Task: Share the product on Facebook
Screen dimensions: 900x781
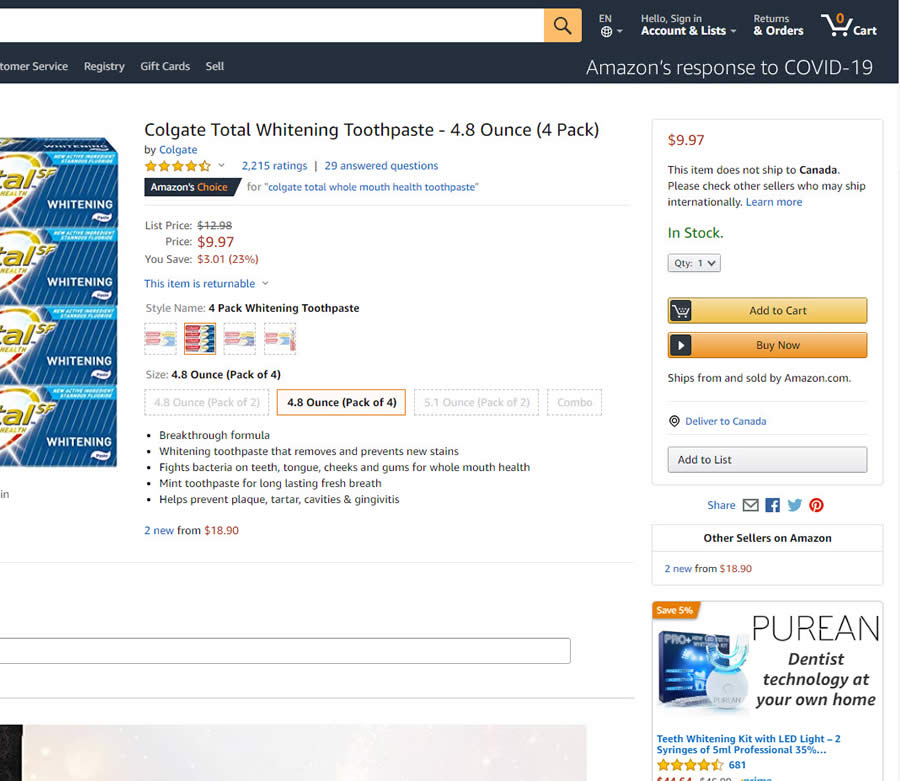Action: tap(772, 505)
